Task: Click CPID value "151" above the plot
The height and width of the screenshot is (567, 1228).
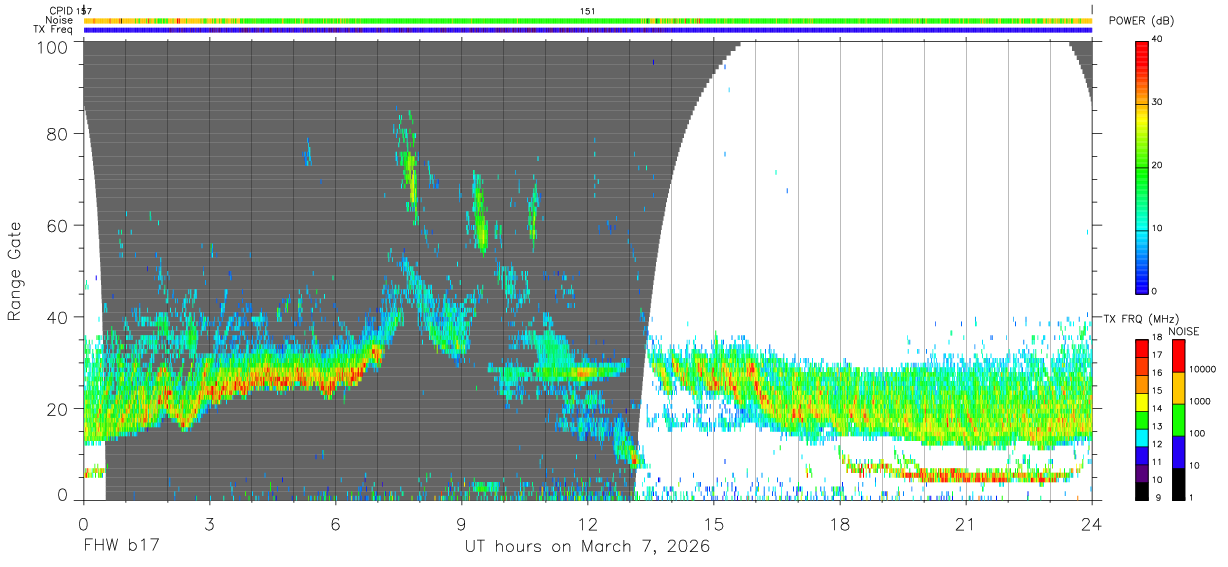Action: pos(588,10)
